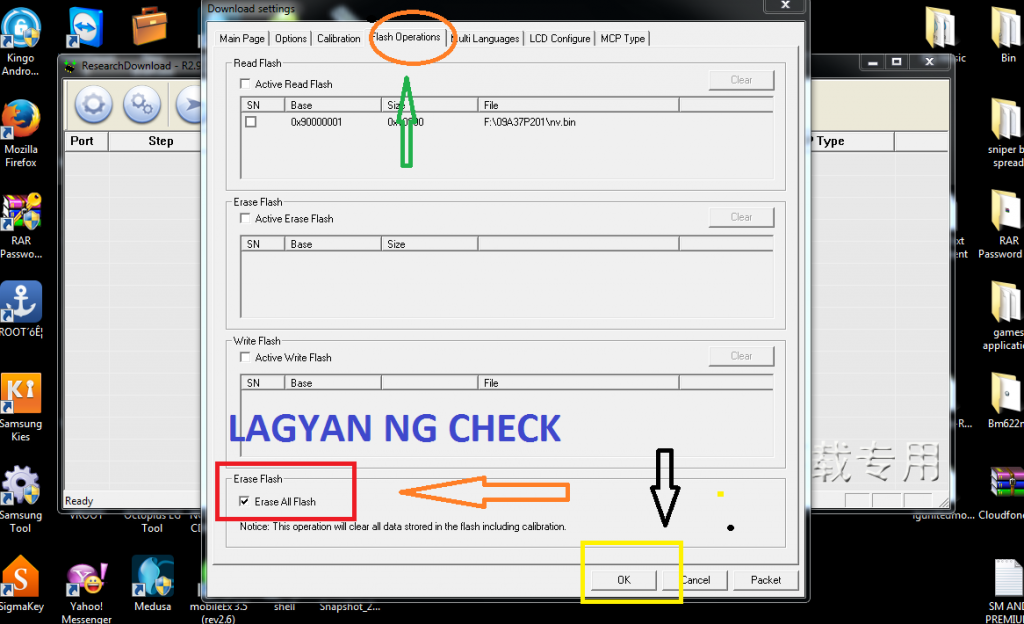Open the LCD Configure tab
1024x624 pixels.
(559, 39)
